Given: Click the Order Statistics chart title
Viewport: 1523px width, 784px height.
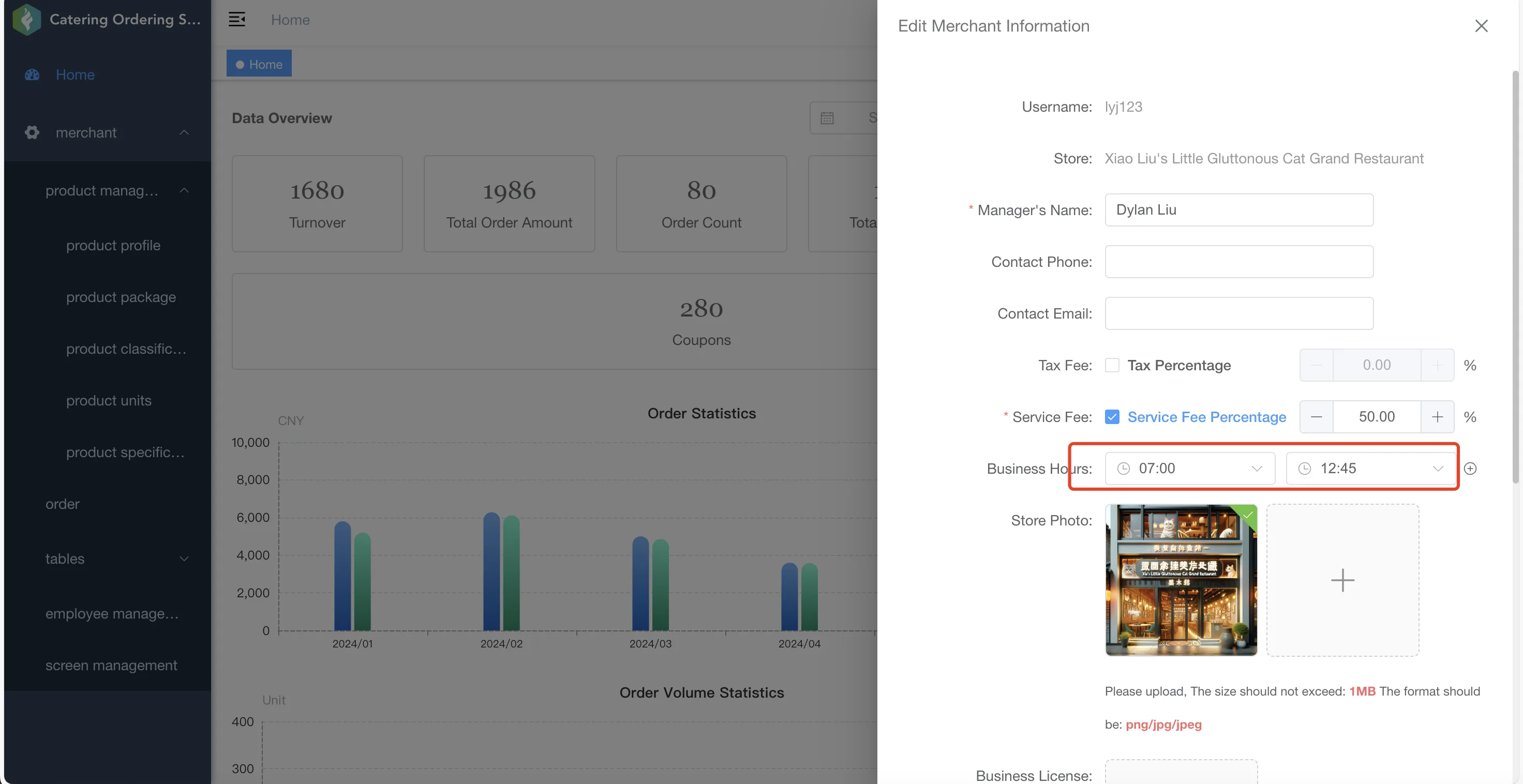Looking at the screenshot, I should [x=701, y=413].
